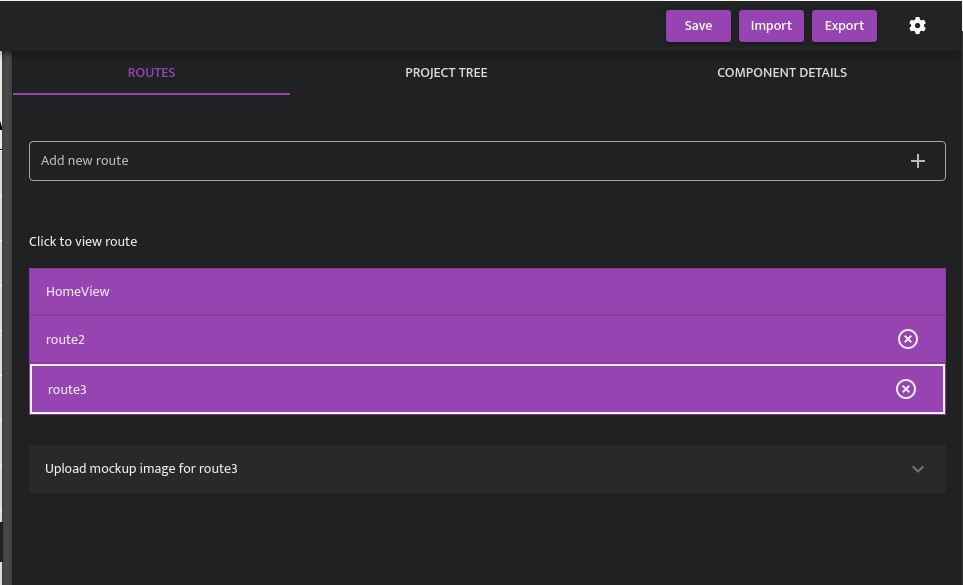Screen dimensions: 963x585
Task: Click the Export button
Action: click(844, 26)
